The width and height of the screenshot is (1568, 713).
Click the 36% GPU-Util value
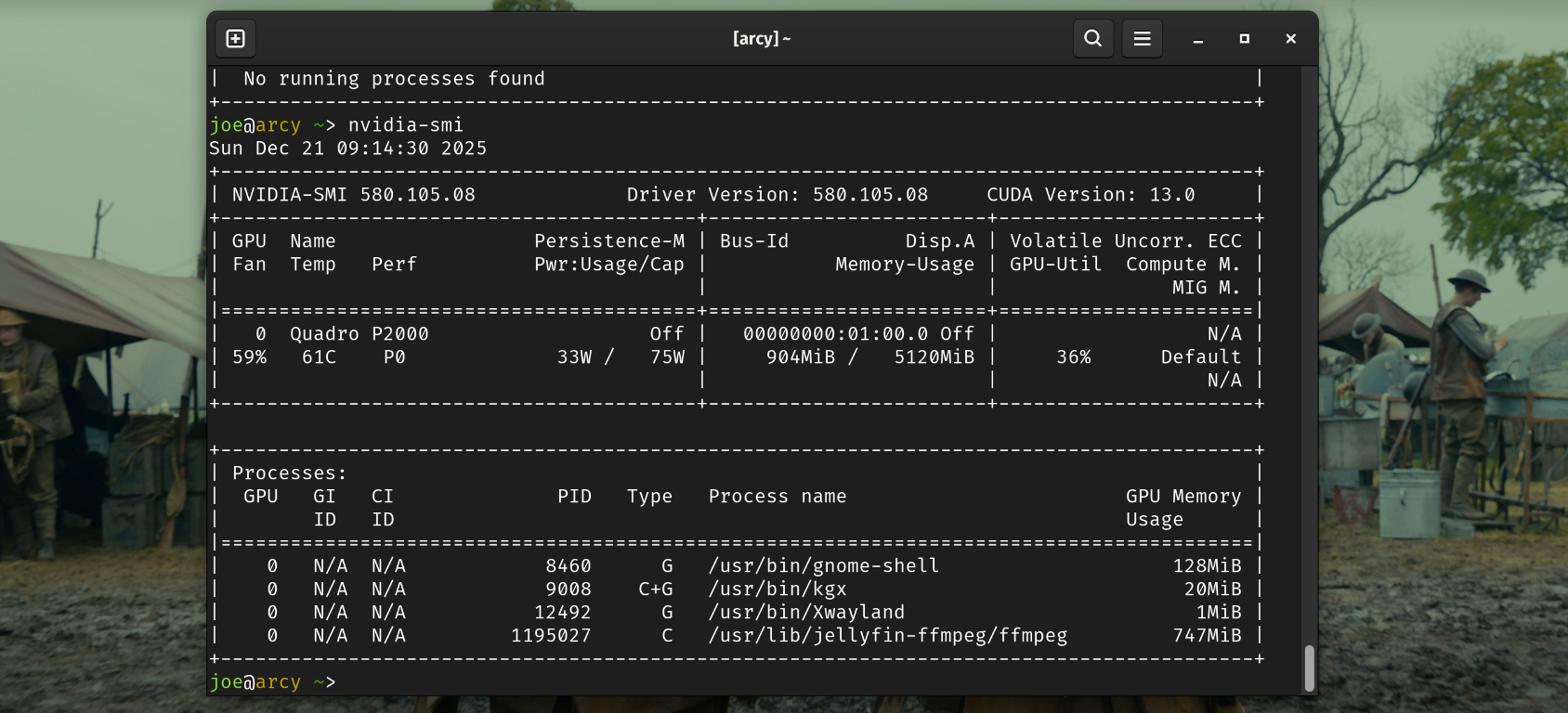tap(1073, 357)
